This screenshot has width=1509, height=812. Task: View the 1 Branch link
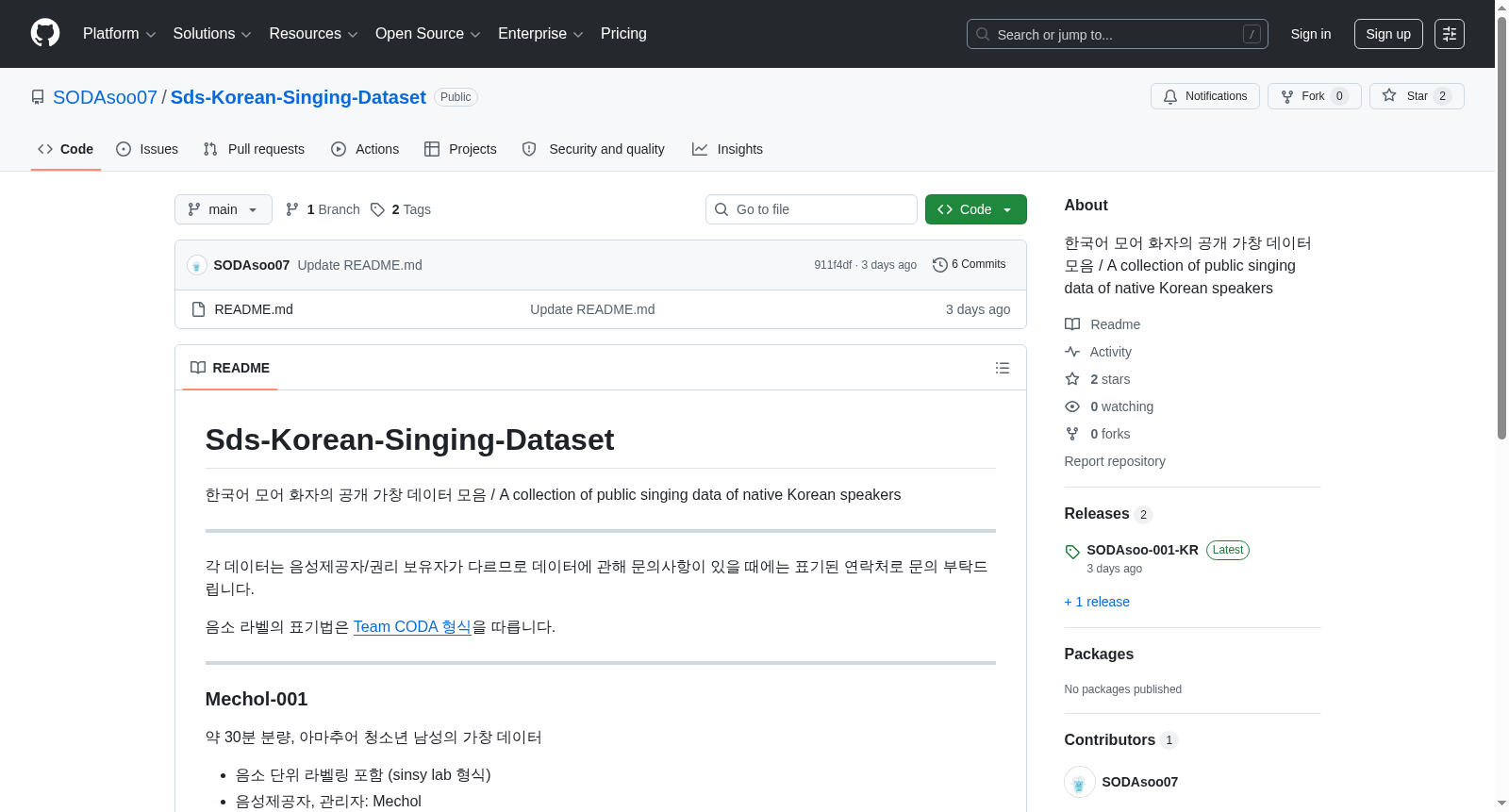[323, 209]
